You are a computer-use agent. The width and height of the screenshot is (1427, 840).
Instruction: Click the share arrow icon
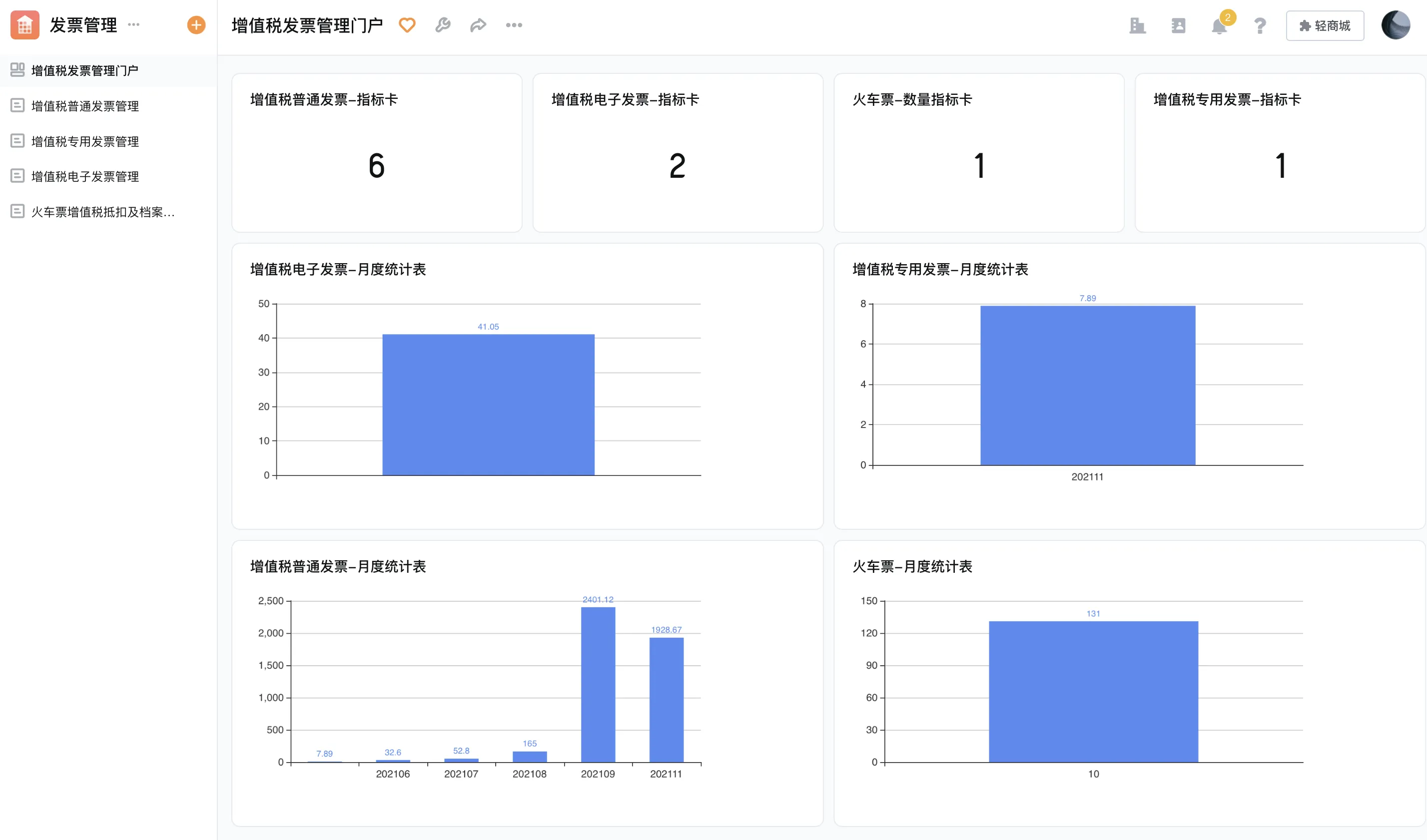pos(478,25)
